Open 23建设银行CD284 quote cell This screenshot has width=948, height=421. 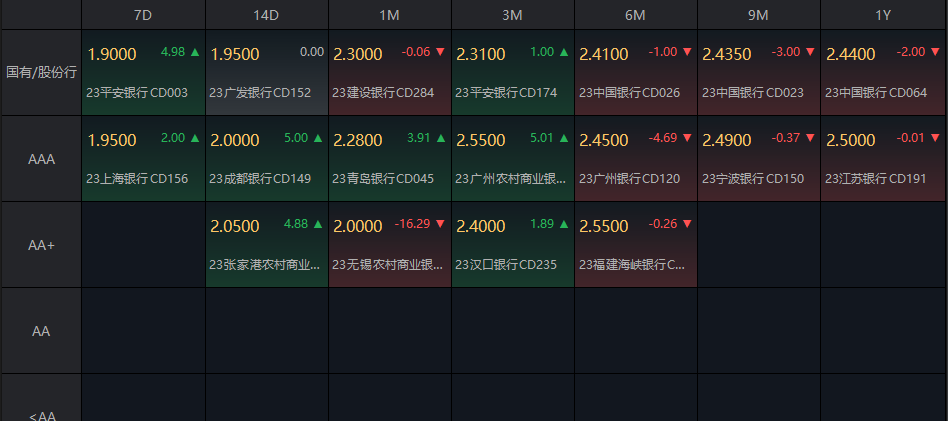click(390, 73)
